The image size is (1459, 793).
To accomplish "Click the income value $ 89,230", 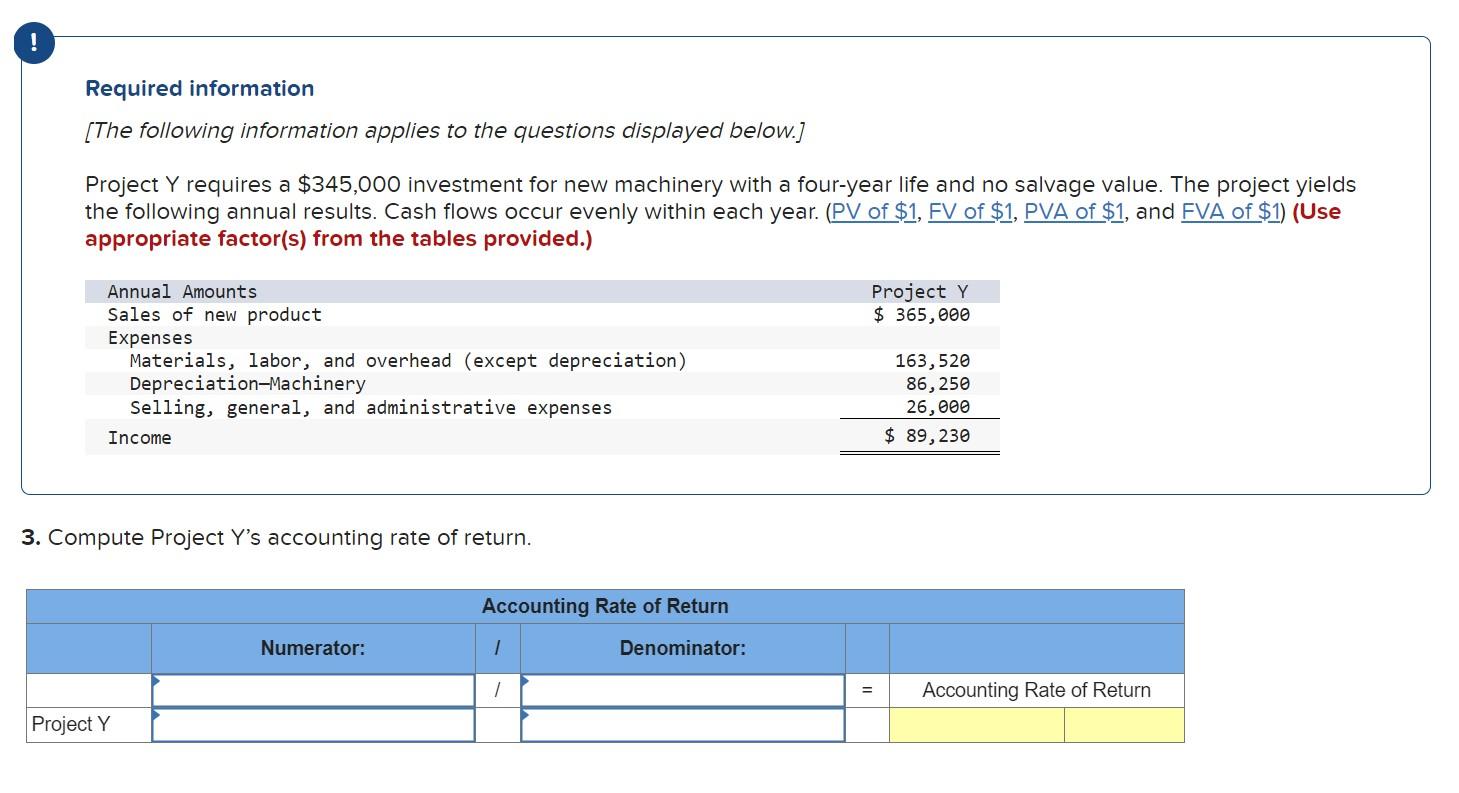I will (927, 436).
